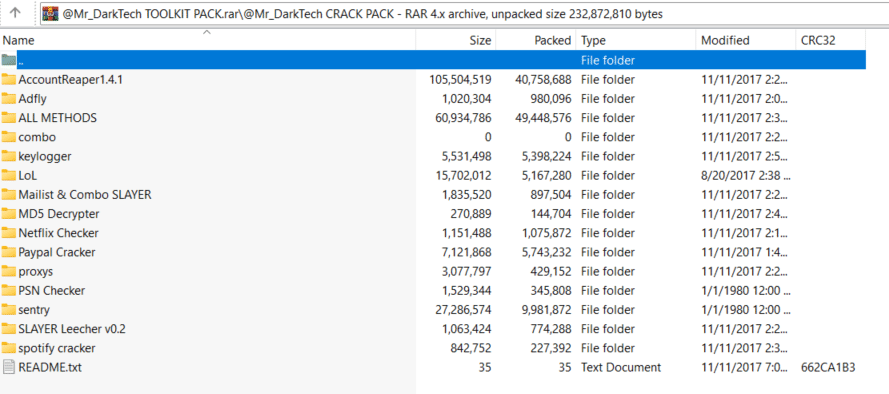This screenshot has height=394, width=889.
Task: Click the MD5 Decrypter folder icon
Action: point(9,214)
